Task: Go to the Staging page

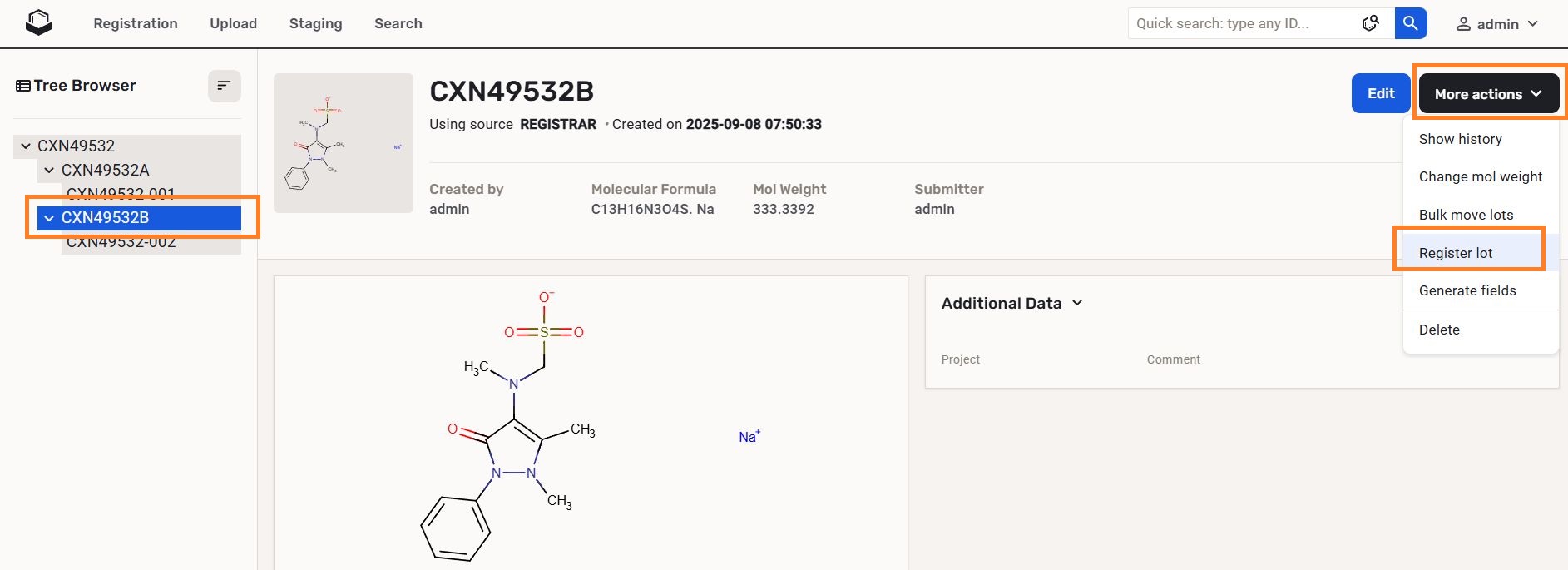Action: [x=315, y=23]
